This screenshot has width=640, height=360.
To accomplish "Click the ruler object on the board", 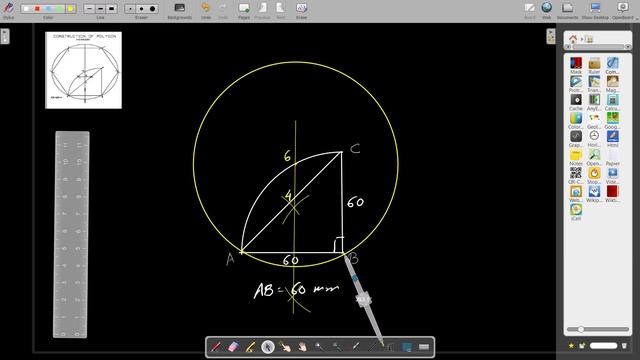I will point(71,234).
